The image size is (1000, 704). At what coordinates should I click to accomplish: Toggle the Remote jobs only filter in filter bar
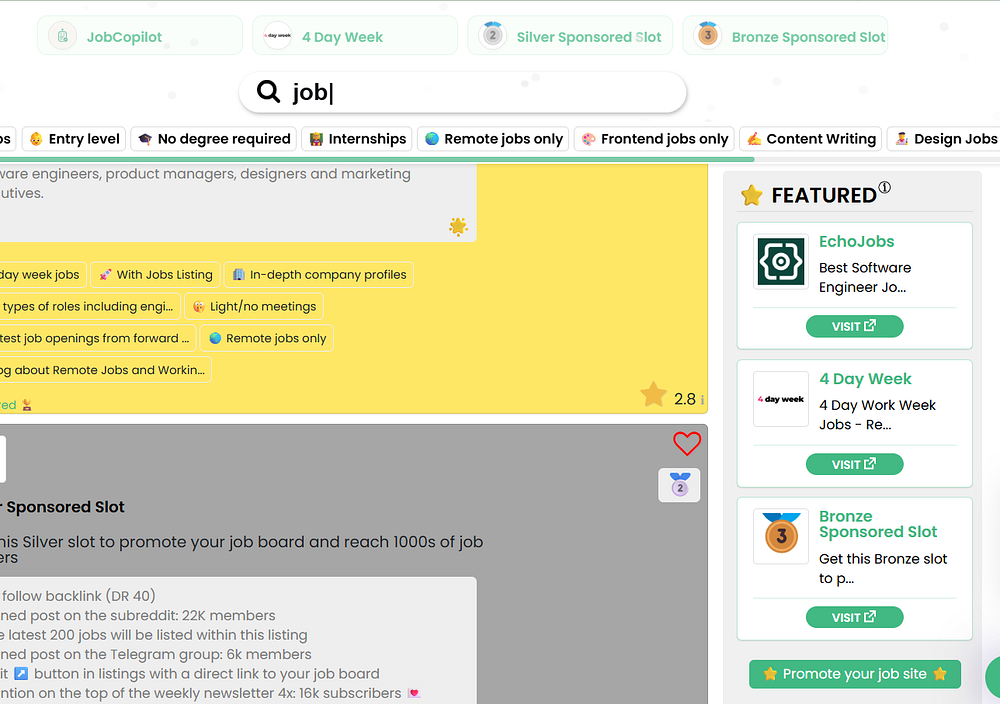pos(493,139)
